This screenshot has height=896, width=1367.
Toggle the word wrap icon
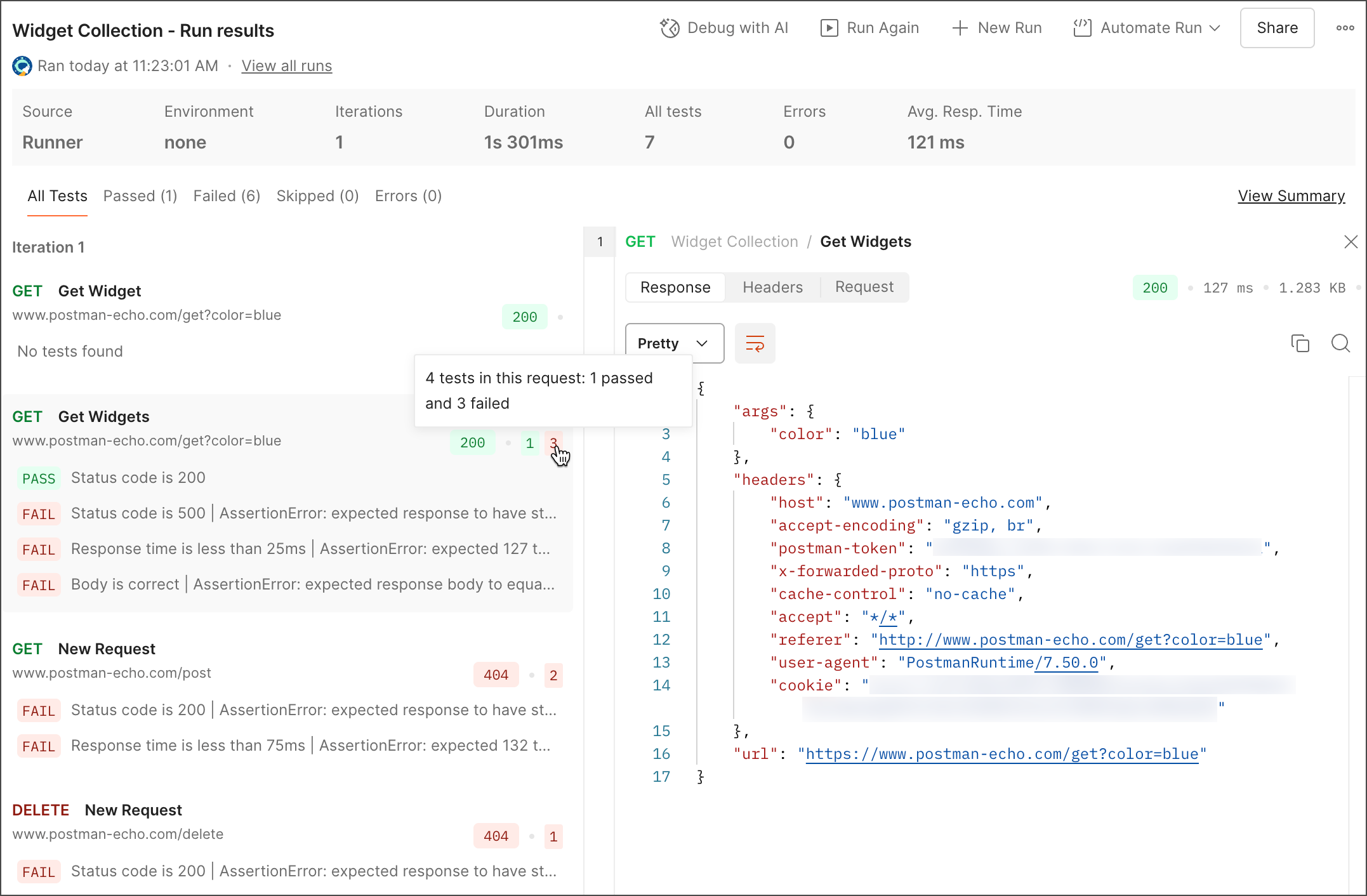click(x=755, y=343)
